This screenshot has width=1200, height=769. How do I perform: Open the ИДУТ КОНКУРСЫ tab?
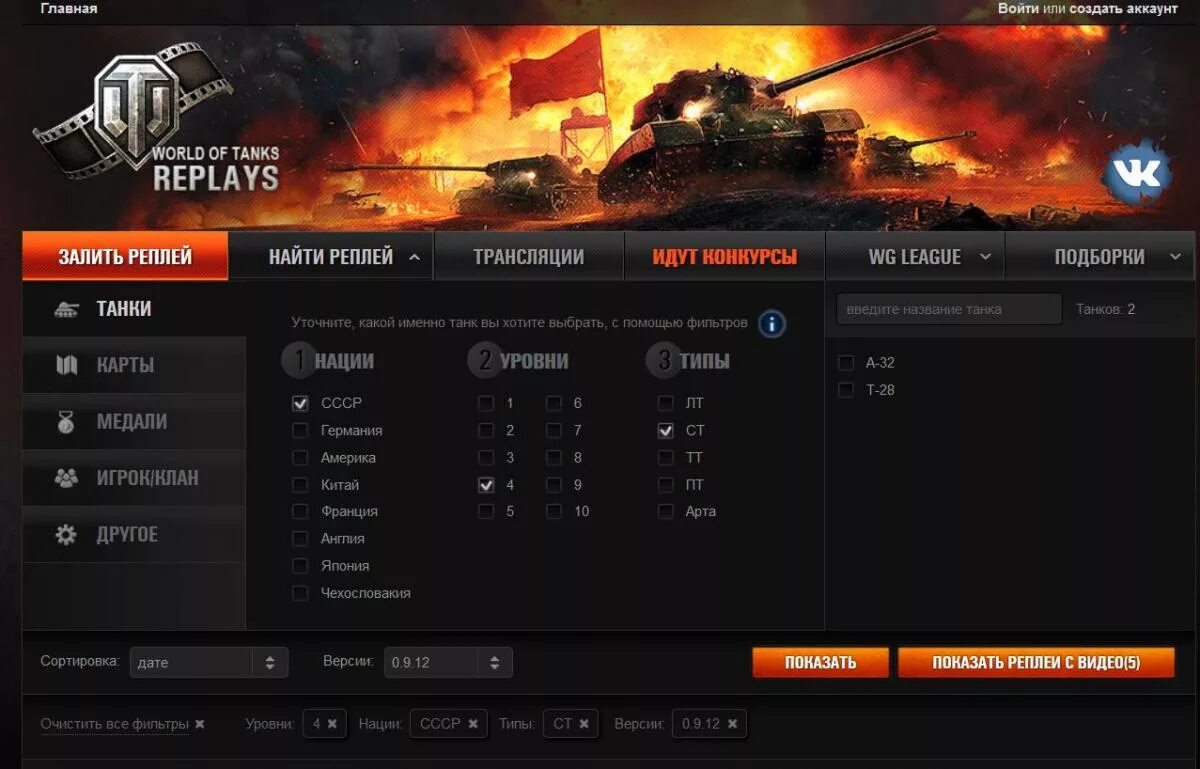pyautogui.click(x=725, y=257)
